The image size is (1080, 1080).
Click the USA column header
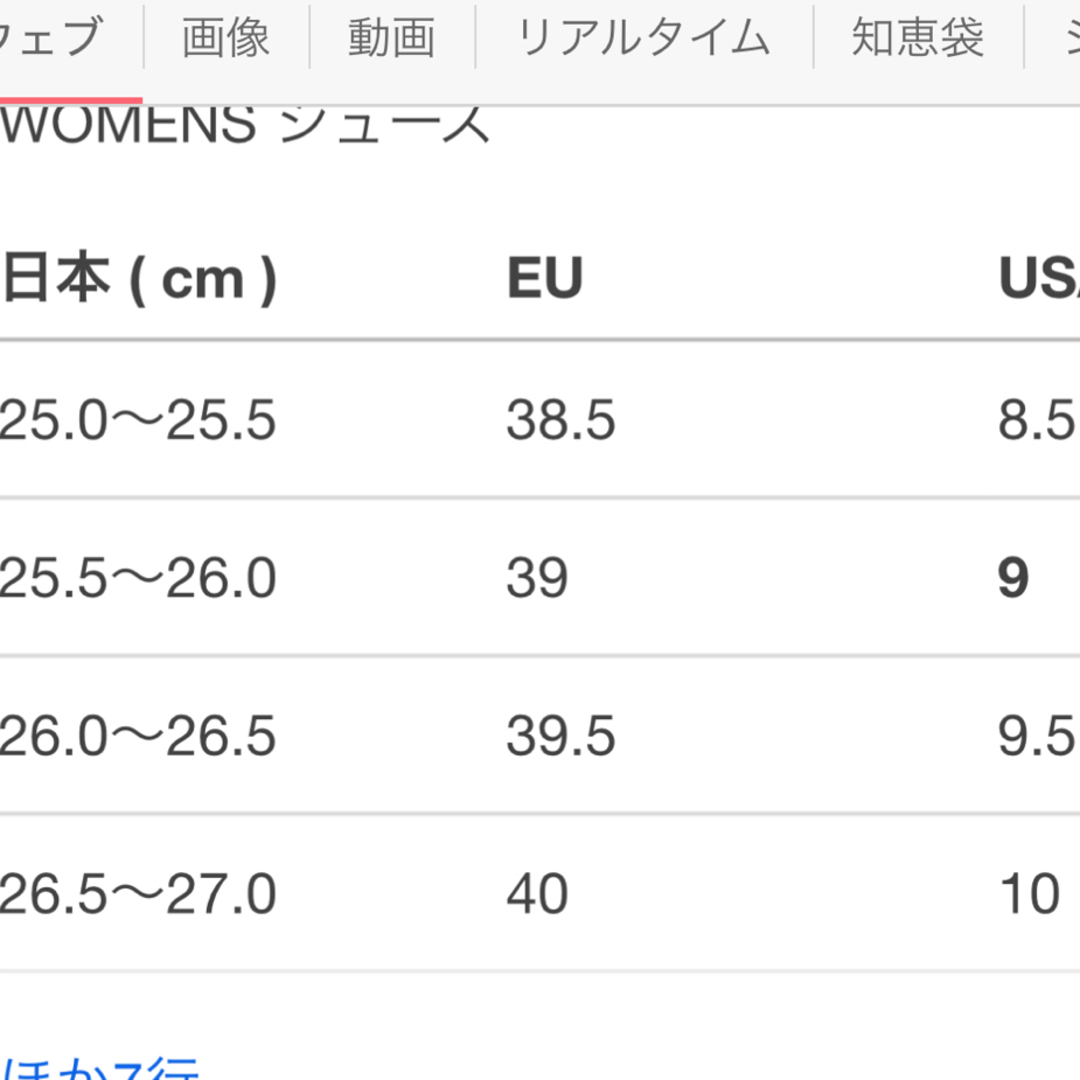(x=1039, y=278)
